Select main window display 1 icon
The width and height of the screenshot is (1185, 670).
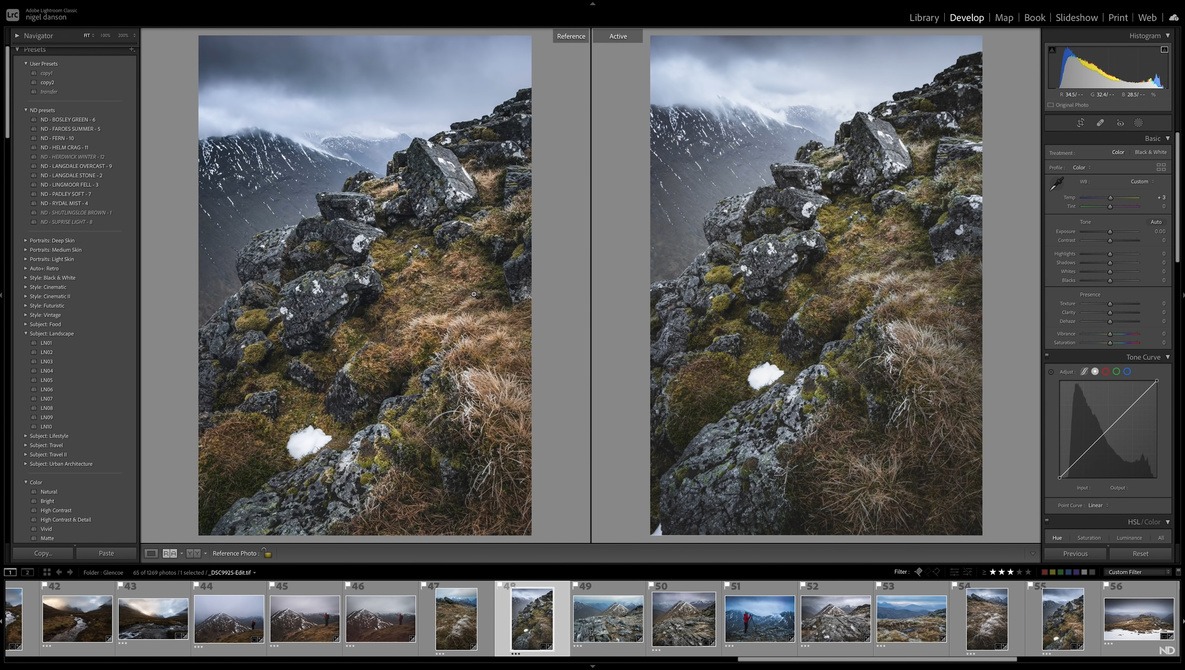click(x=11, y=573)
